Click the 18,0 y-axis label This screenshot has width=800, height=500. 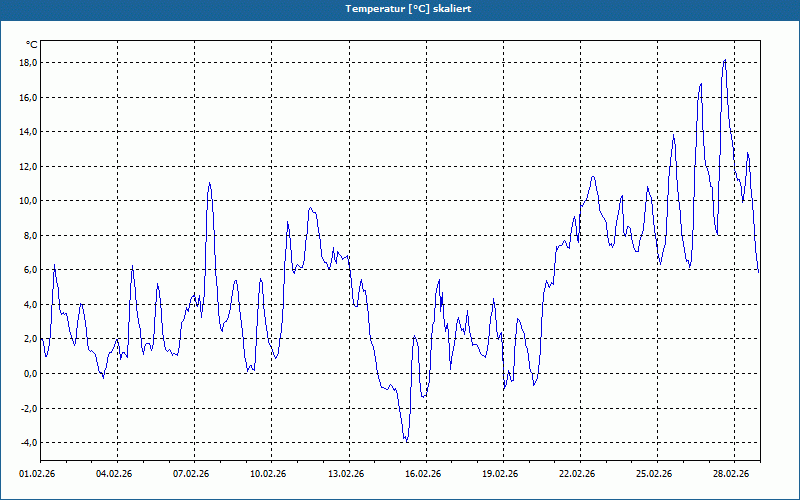point(29,63)
